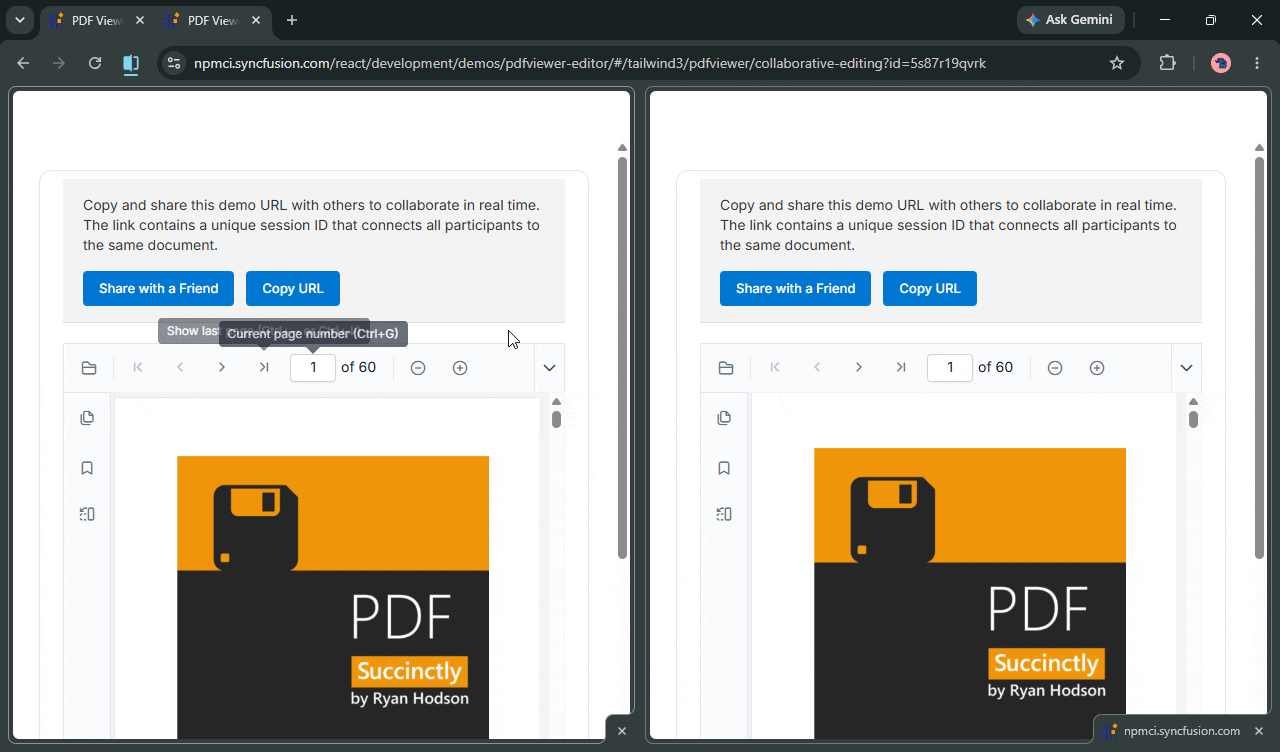Open organize pages panel in left viewer
Viewport: 1280px width, 752px height.
tap(87, 514)
